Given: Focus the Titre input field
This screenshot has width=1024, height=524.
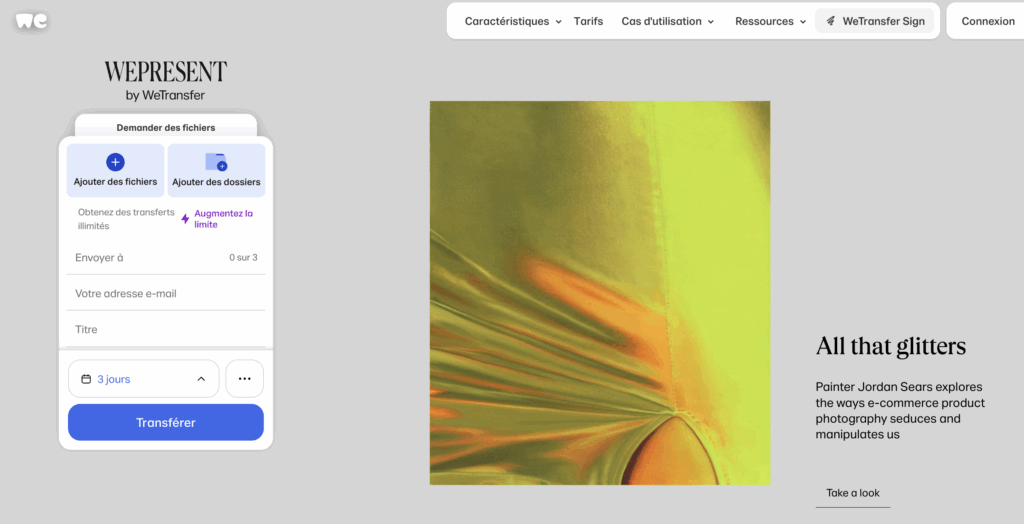Looking at the screenshot, I should point(166,329).
